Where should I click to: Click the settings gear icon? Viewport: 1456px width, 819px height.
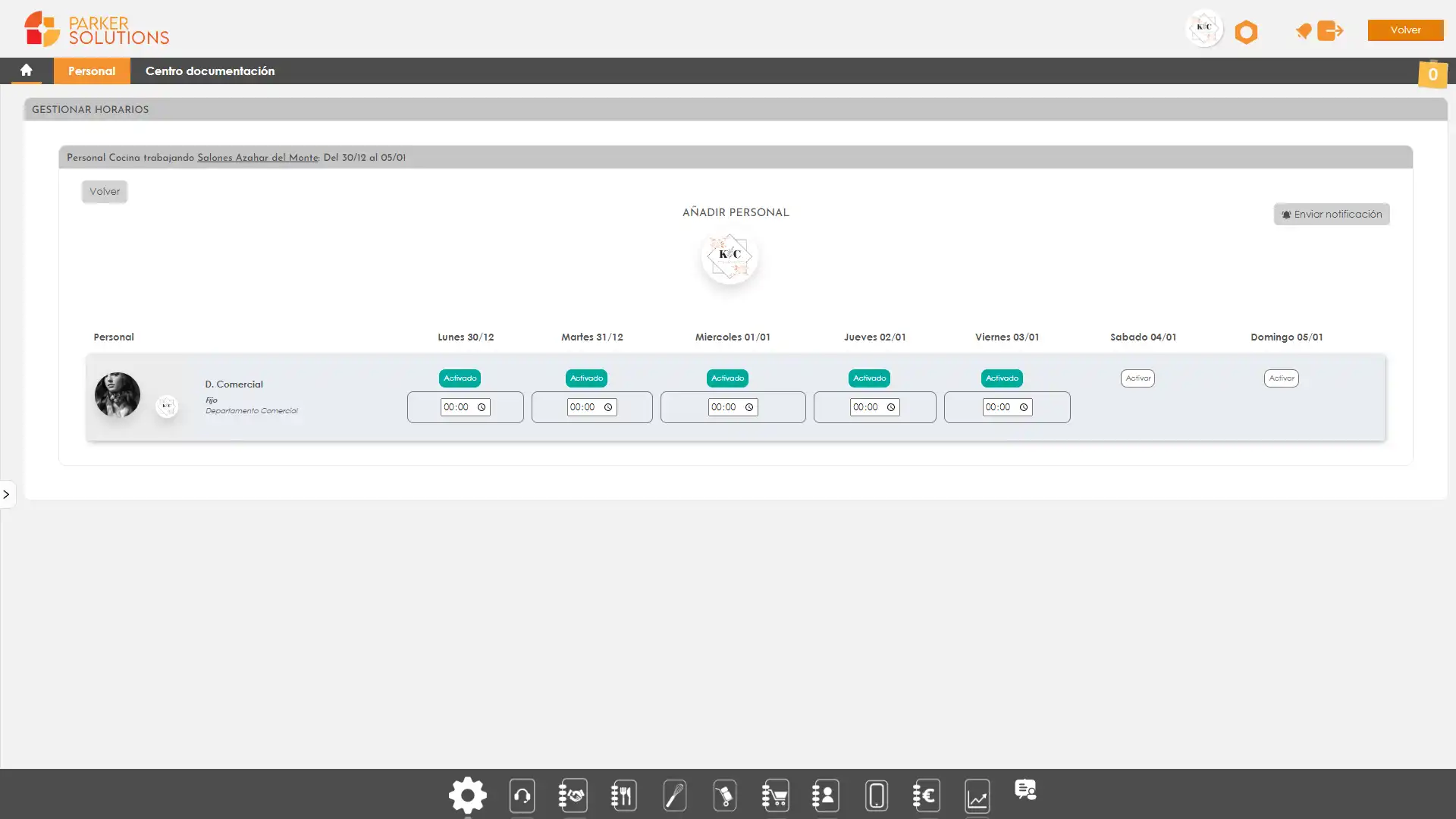tap(466, 795)
